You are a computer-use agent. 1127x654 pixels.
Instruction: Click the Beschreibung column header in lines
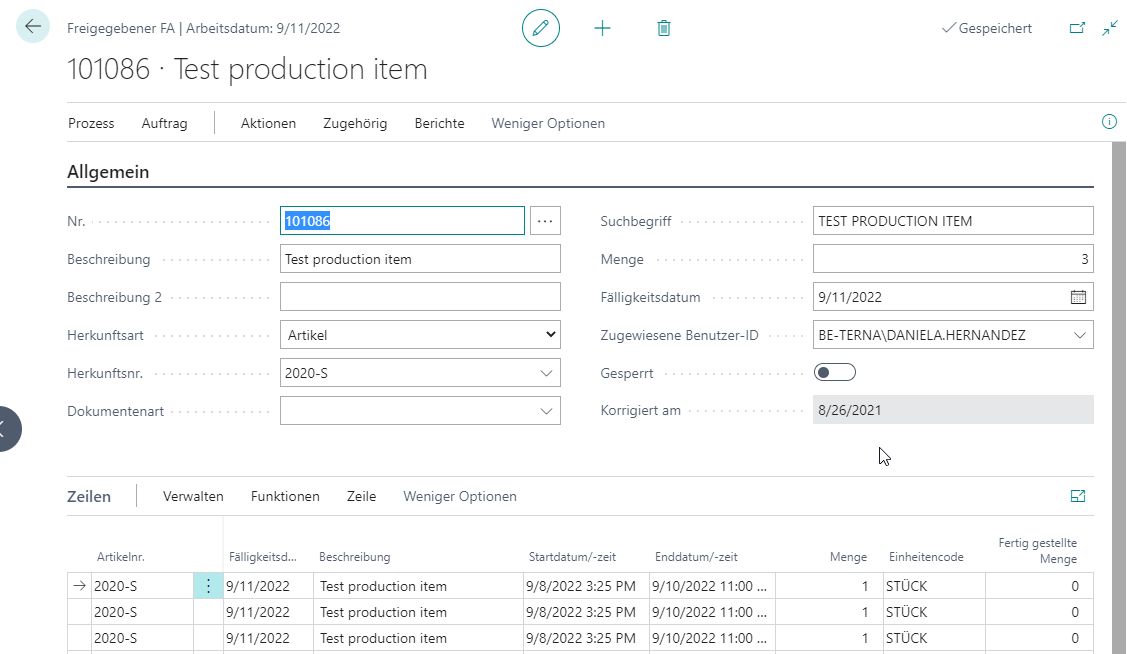(x=354, y=557)
